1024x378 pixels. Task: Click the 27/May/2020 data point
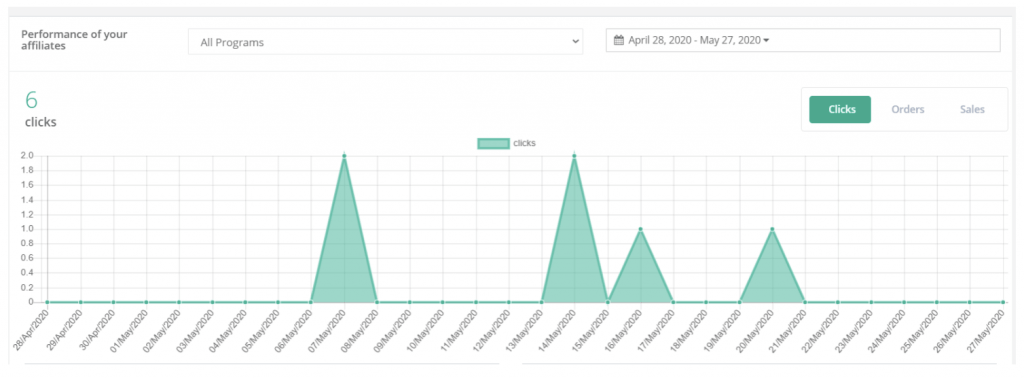[x=1002, y=302]
